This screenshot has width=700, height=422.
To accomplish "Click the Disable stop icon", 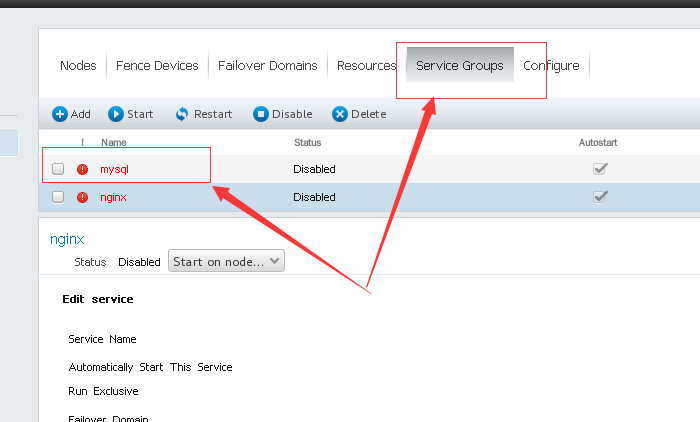I will click(260, 114).
